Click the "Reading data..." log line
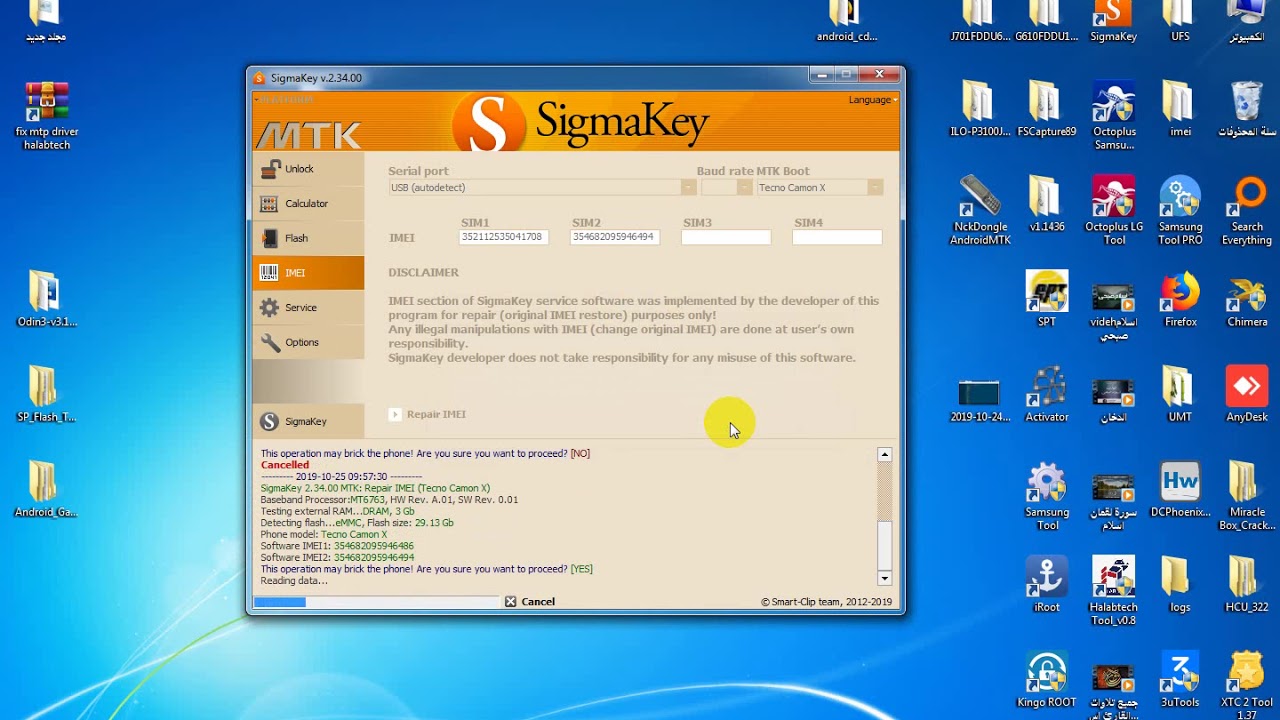Viewport: 1280px width, 720px height. click(x=294, y=581)
